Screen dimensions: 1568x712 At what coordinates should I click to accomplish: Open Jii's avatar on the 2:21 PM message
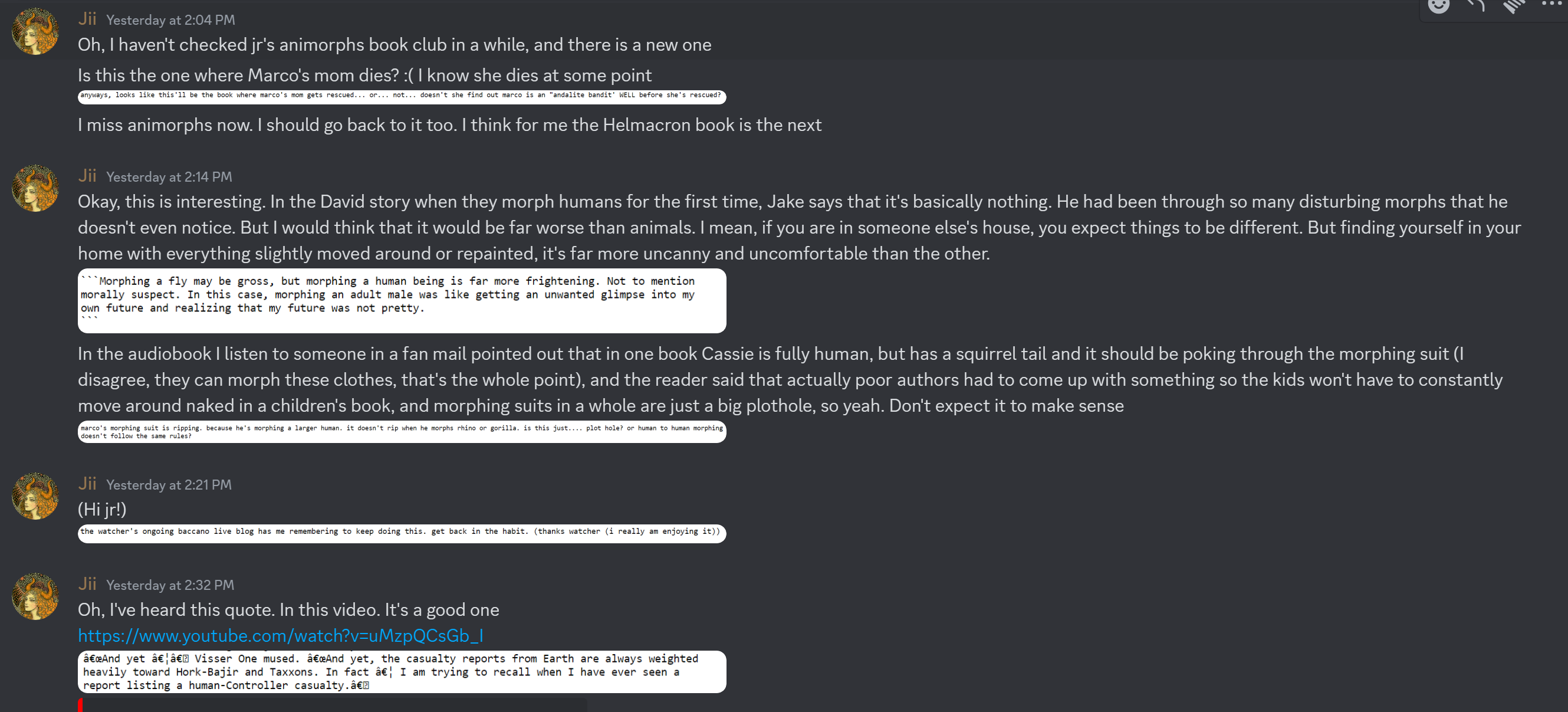coord(35,496)
